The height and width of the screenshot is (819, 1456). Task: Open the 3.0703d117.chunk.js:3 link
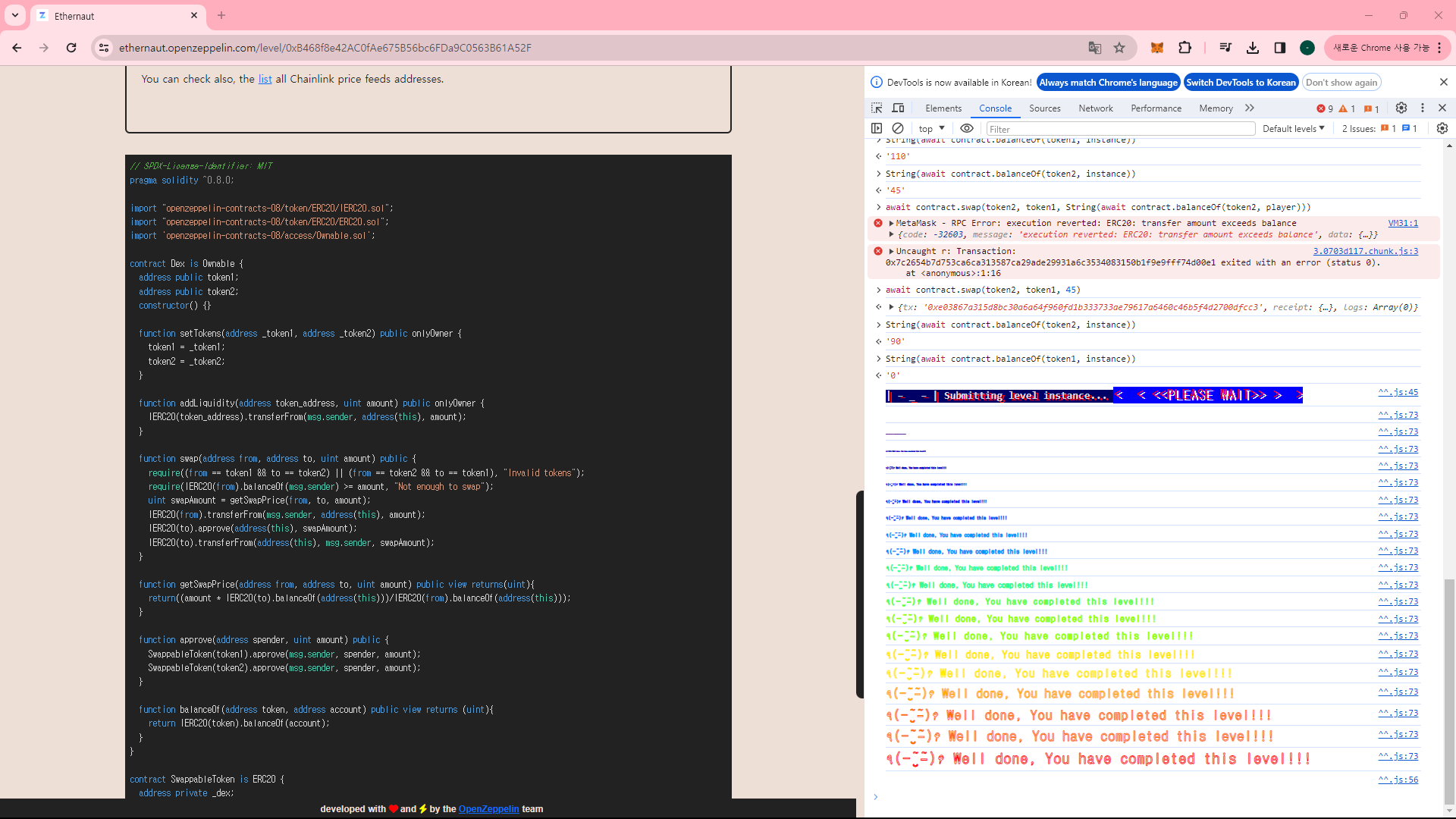(1365, 251)
